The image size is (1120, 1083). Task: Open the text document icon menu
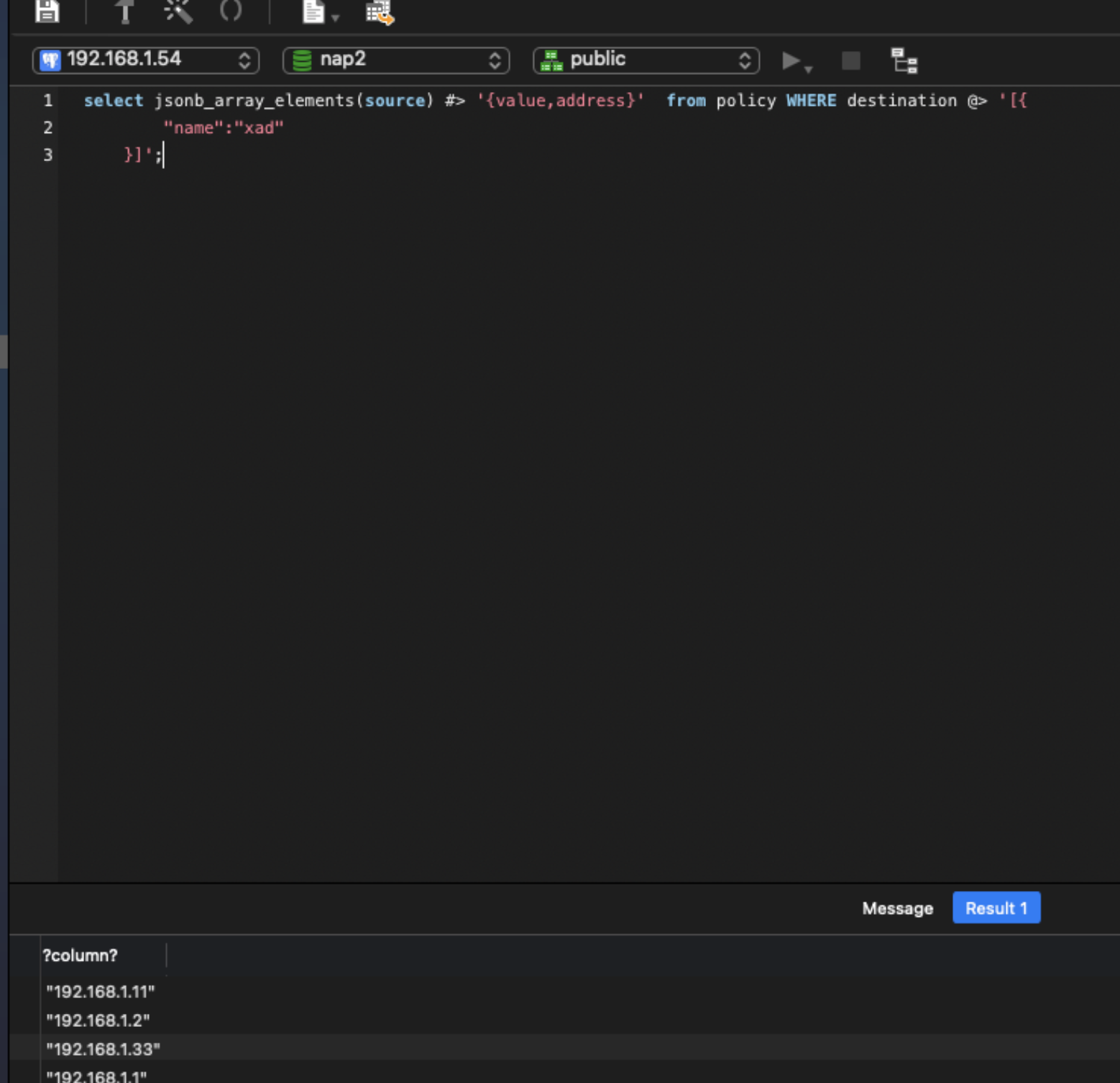(x=320, y=12)
